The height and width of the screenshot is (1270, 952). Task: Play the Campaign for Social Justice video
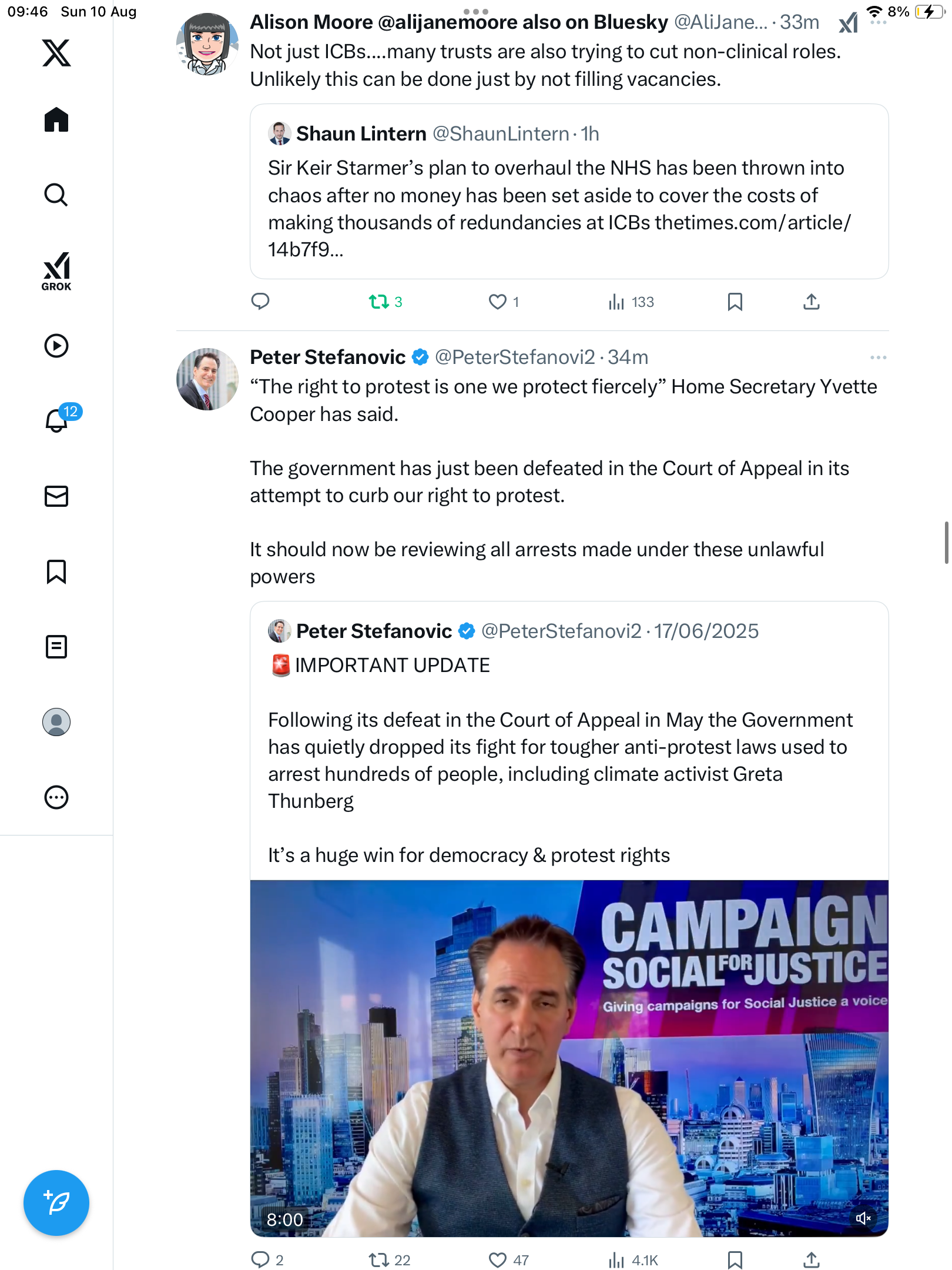point(569,1058)
